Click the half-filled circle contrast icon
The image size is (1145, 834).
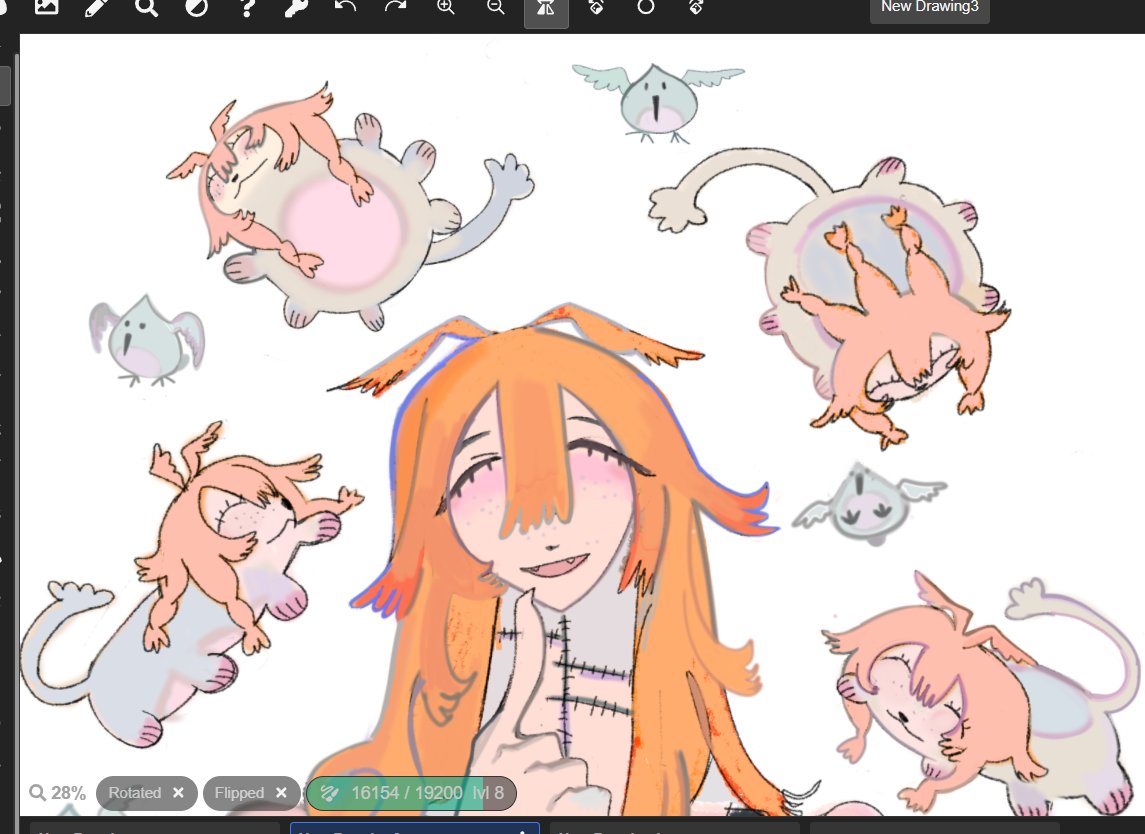(x=196, y=7)
